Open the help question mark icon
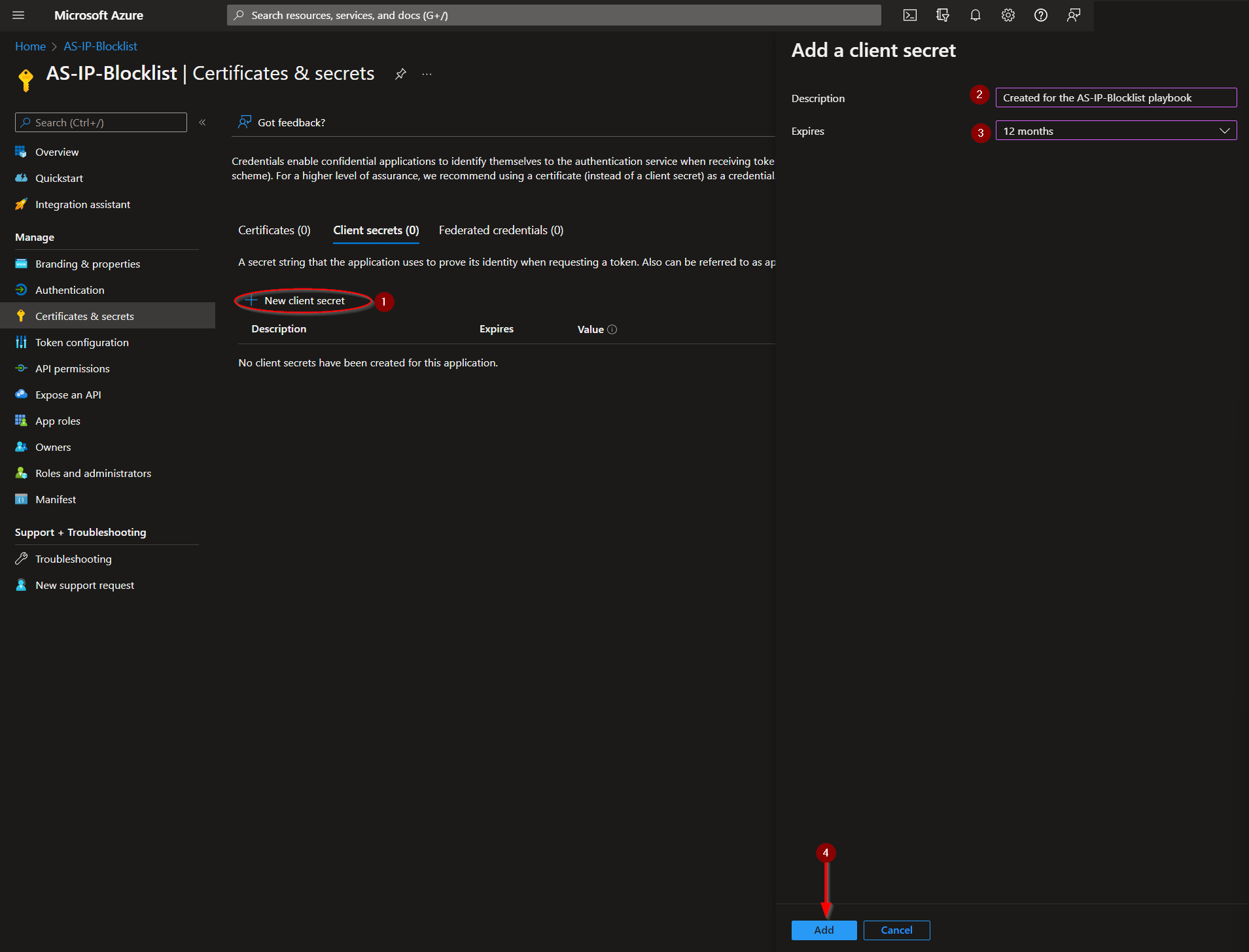This screenshot has width=1249, height=952. pyautogui.click(x=1040, y=15)
